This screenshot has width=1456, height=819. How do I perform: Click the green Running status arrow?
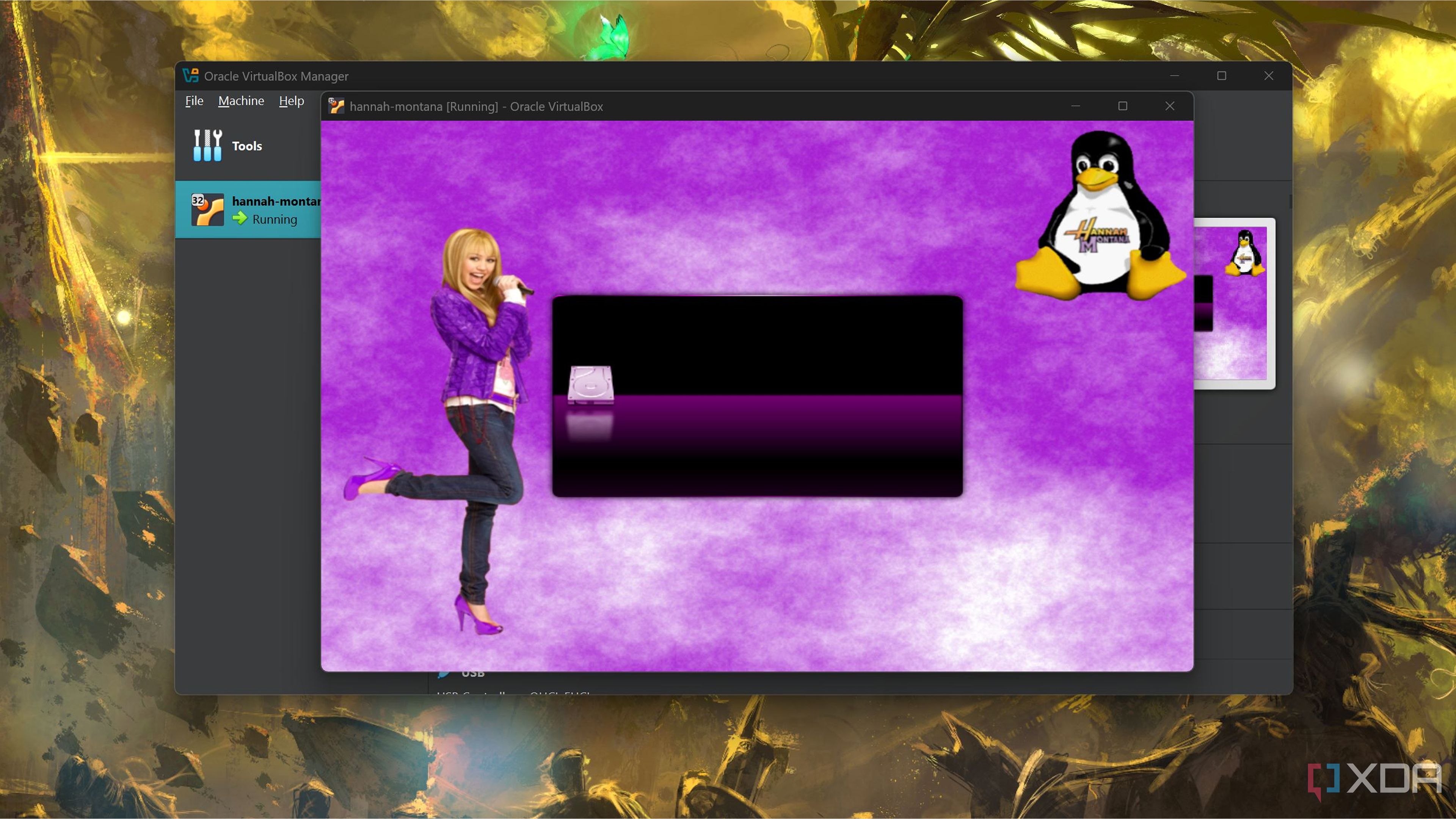click(x=240, y=219)
